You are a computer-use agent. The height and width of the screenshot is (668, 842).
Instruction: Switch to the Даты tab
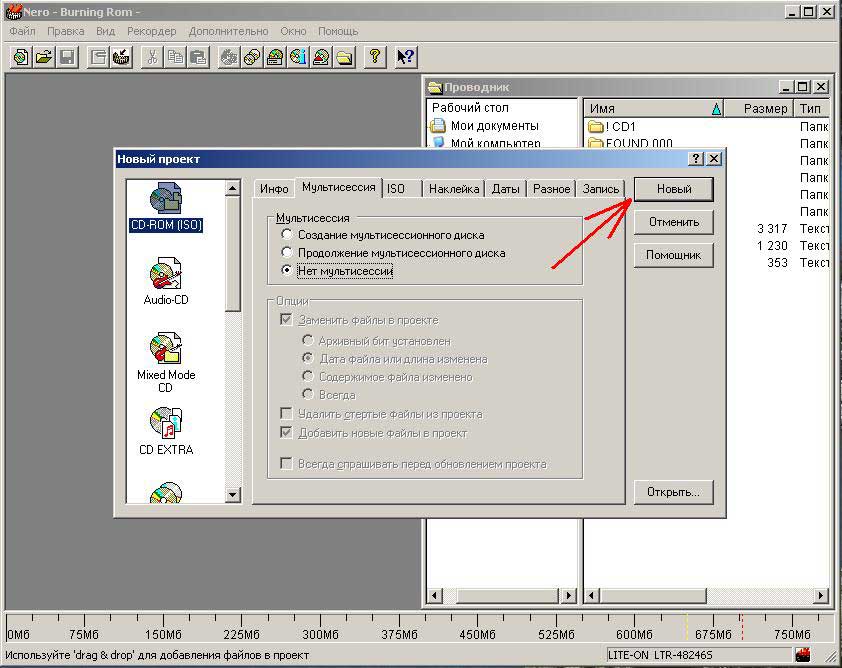[506, 189]
